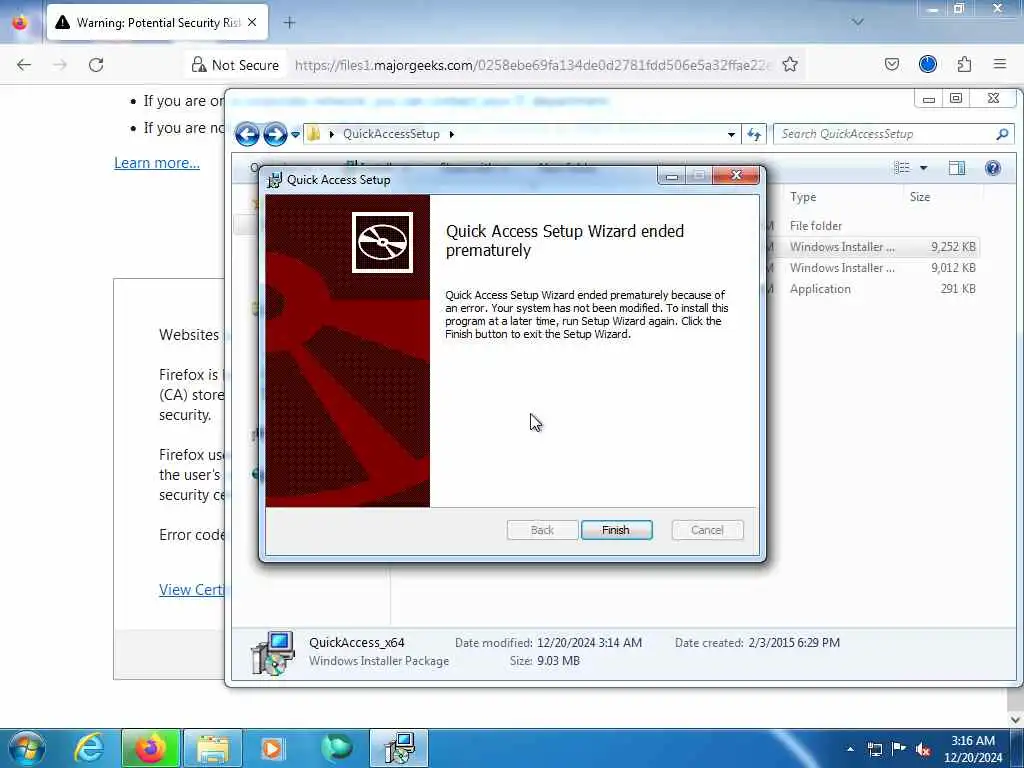The width and height of the screenshot is (1024, 768).
Task: Click Finish in the Quick Access Setup wizard
Action: point(616,530)
